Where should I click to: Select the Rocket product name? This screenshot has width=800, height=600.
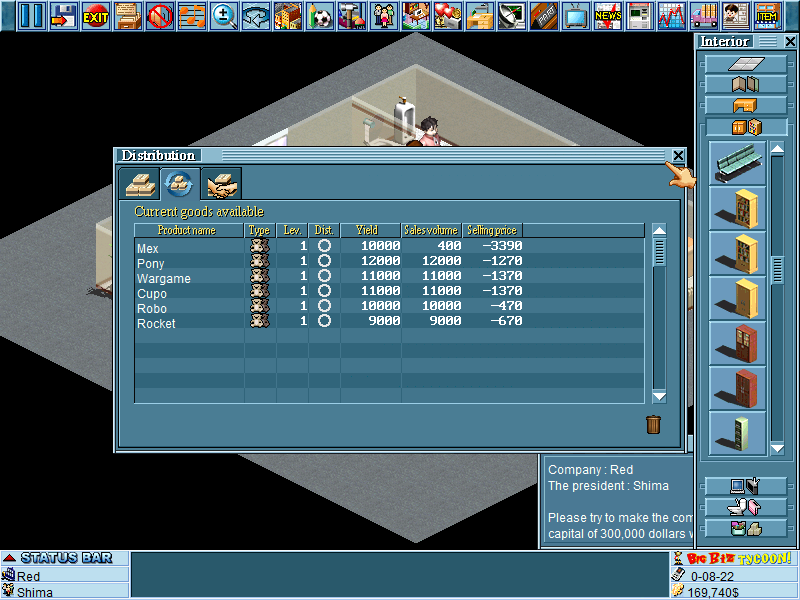coord(156,323)
